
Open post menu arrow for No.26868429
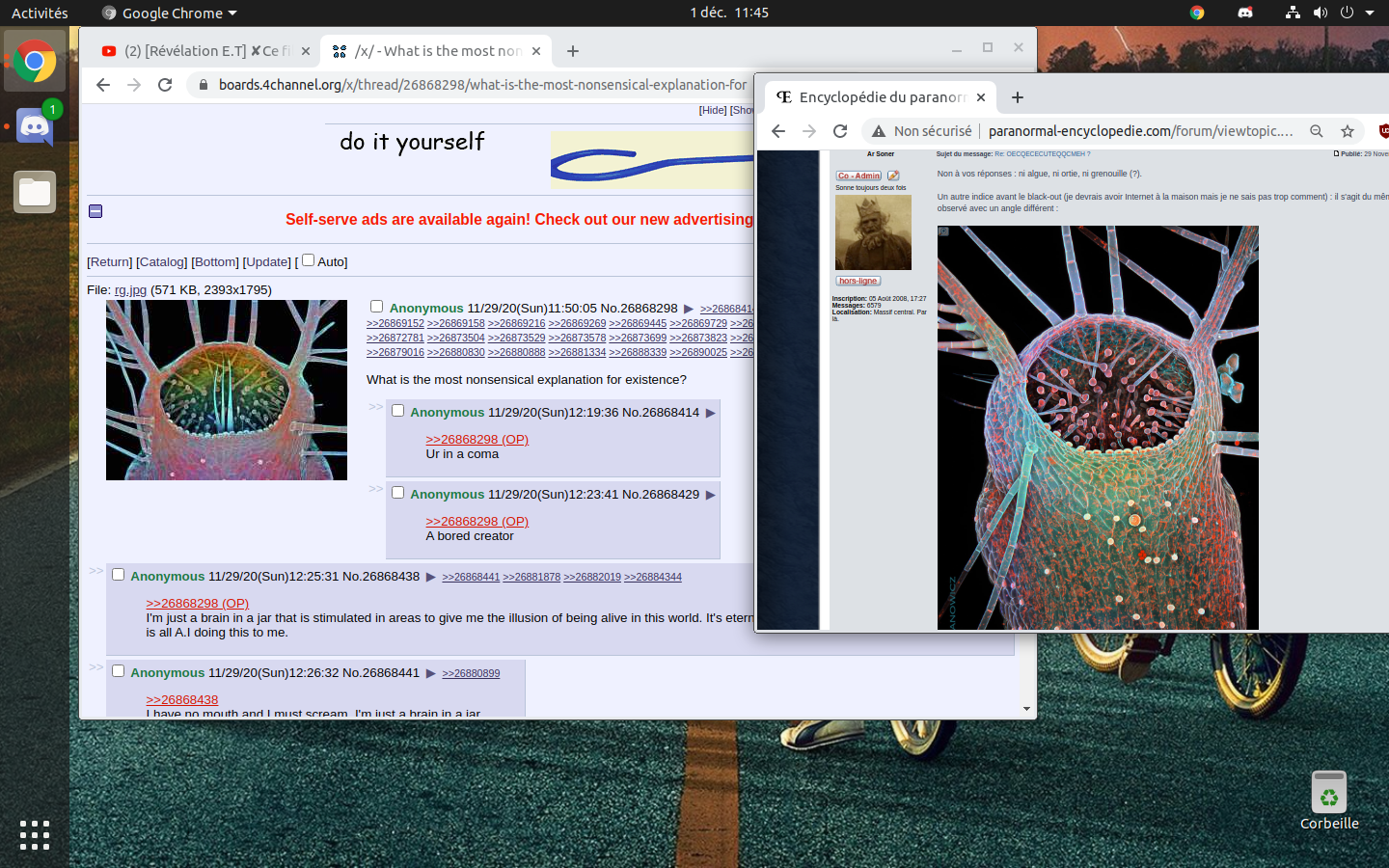711,495
